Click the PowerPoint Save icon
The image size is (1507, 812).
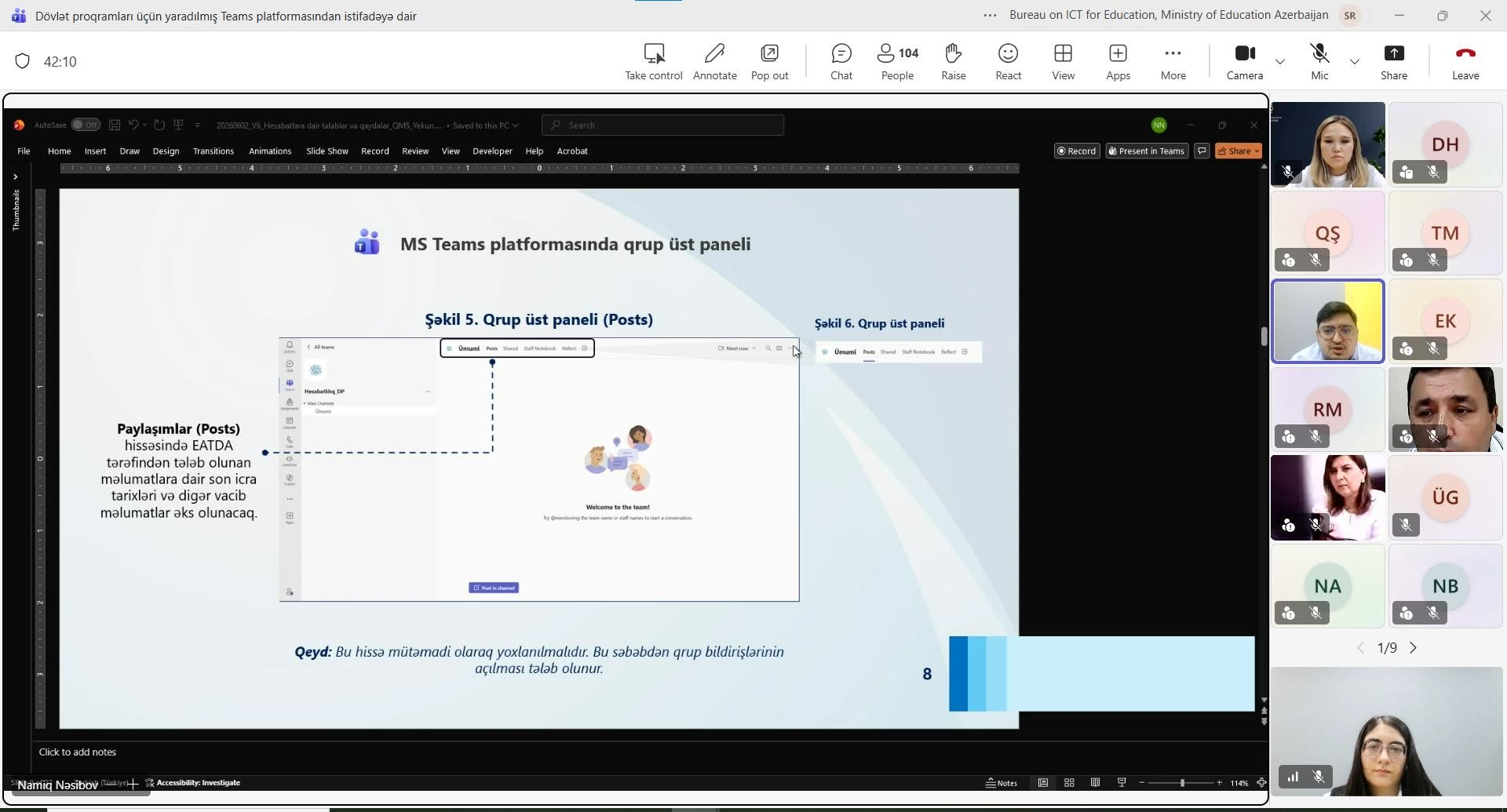click(x=115, y=125)
